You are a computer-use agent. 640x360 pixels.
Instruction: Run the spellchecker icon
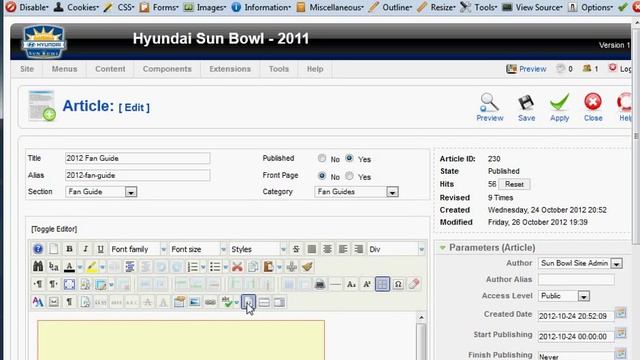(x=227, y=302)
